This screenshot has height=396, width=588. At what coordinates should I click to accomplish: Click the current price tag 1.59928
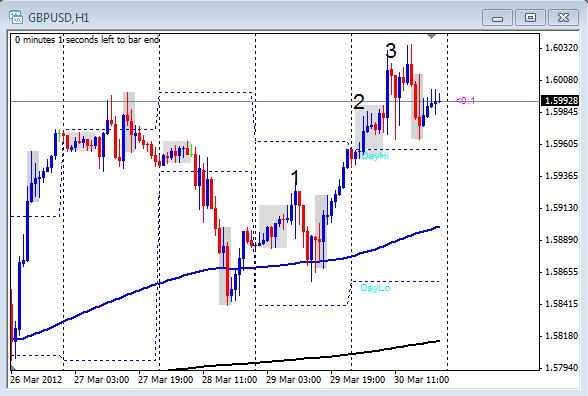(560, 100)
